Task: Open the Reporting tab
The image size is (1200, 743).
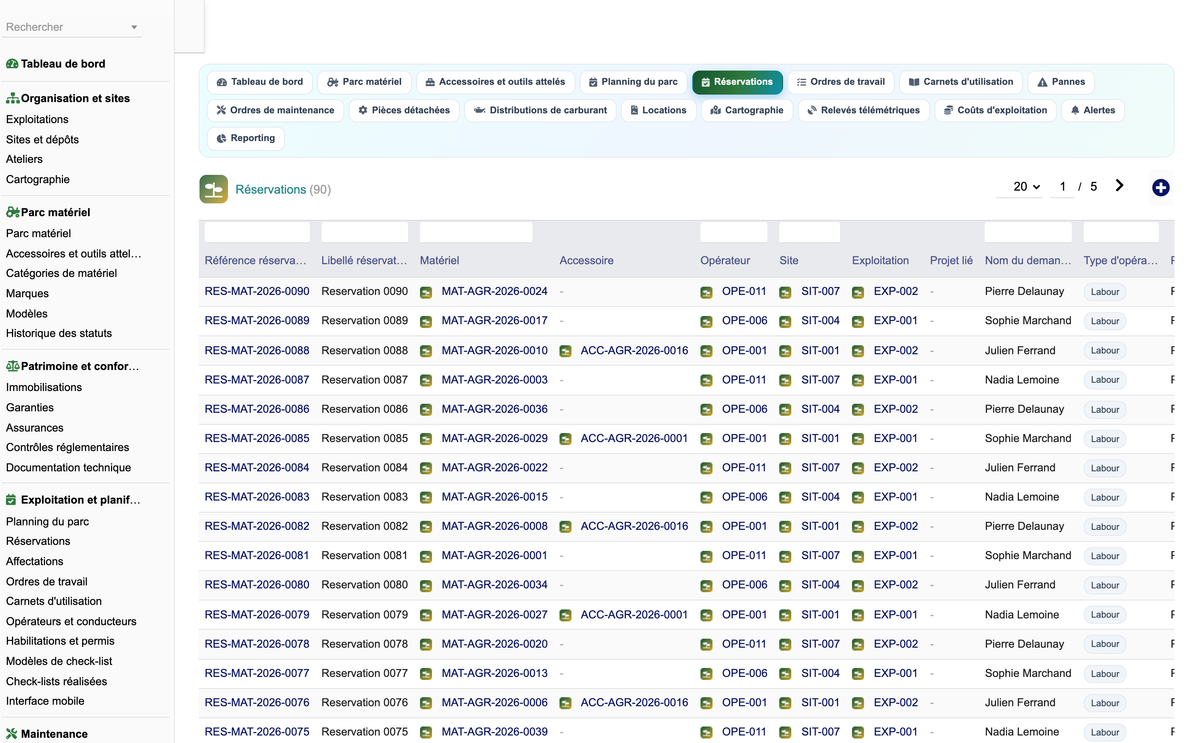Action: click(x=245, y=138)
